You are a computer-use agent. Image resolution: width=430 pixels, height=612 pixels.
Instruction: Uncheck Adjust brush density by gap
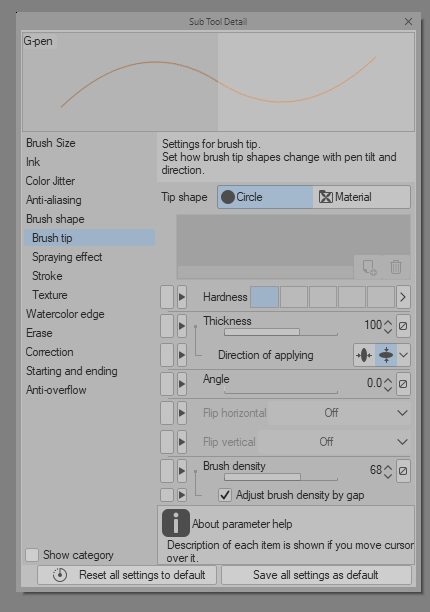point(225,495)
